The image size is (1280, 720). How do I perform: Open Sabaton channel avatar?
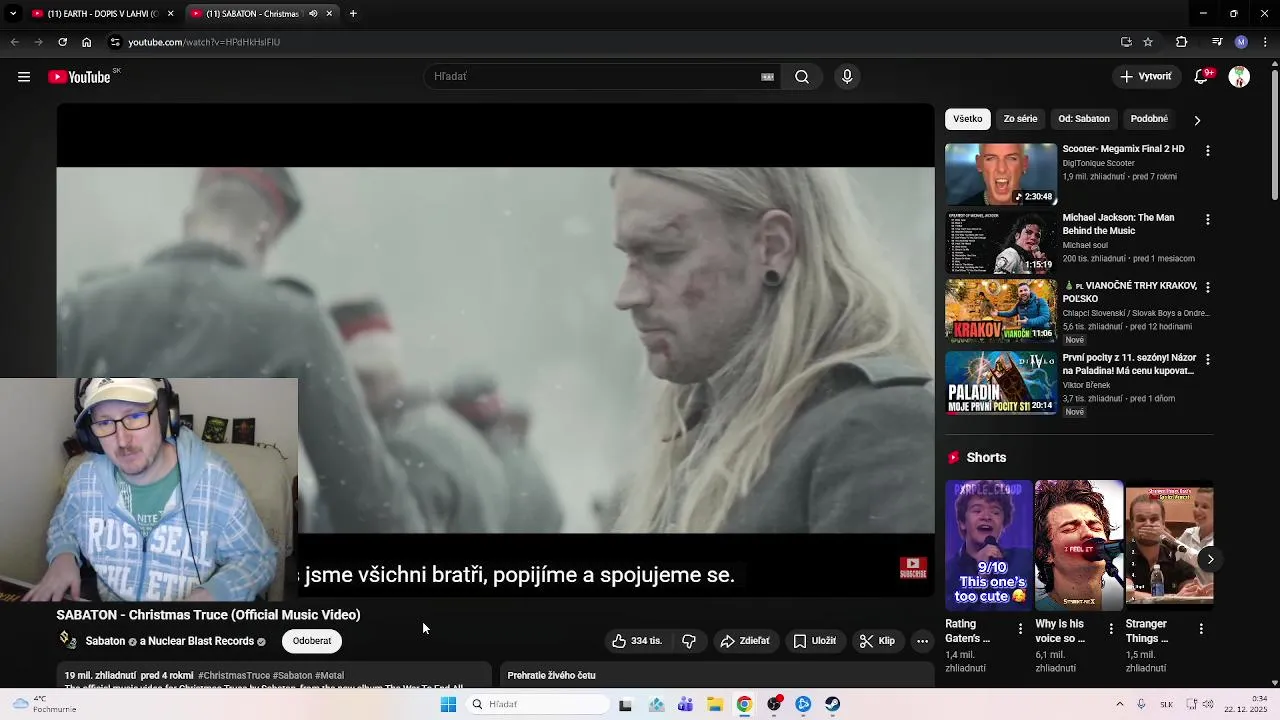(x=68, y=640)
